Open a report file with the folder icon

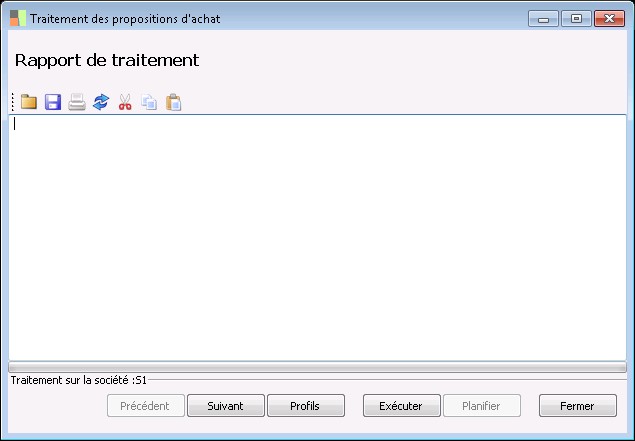coord(29,102)
